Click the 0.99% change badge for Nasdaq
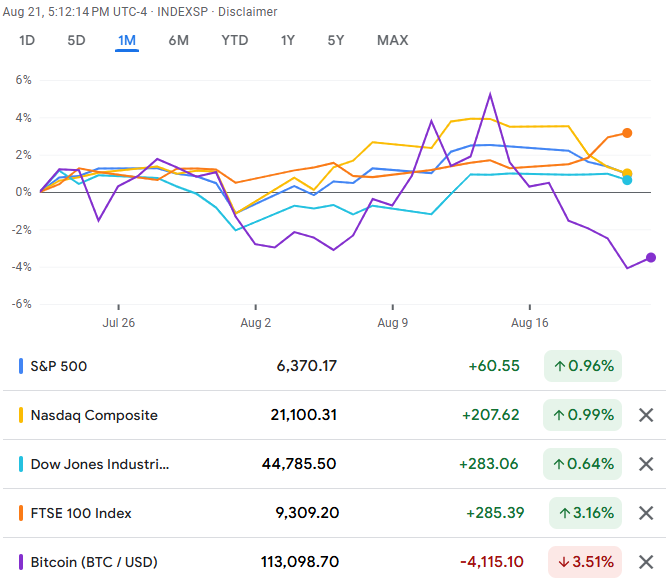666x581 pixels. click(x=582, y=415)
